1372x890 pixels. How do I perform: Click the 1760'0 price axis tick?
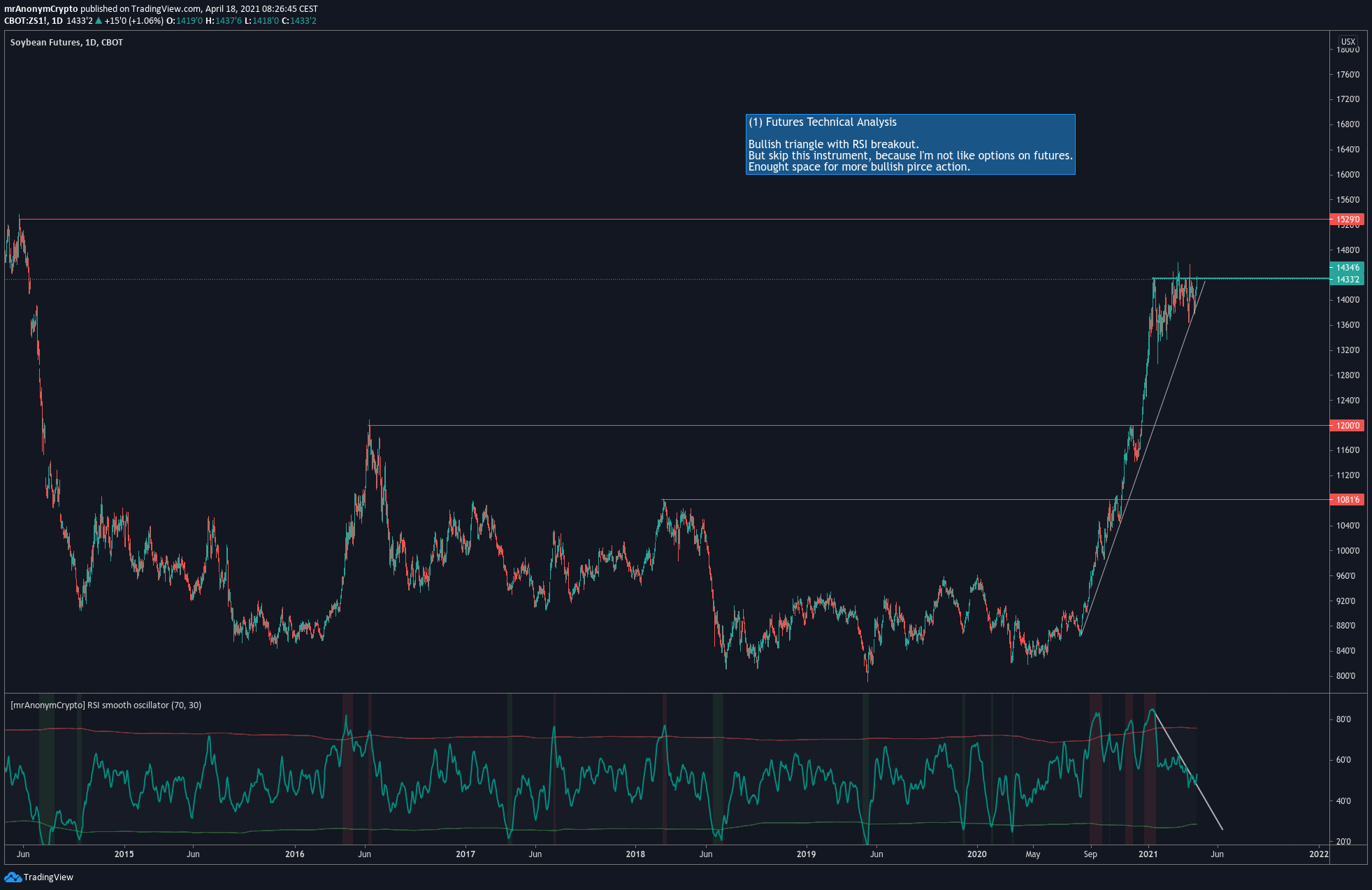click(x=1348, y=75)
